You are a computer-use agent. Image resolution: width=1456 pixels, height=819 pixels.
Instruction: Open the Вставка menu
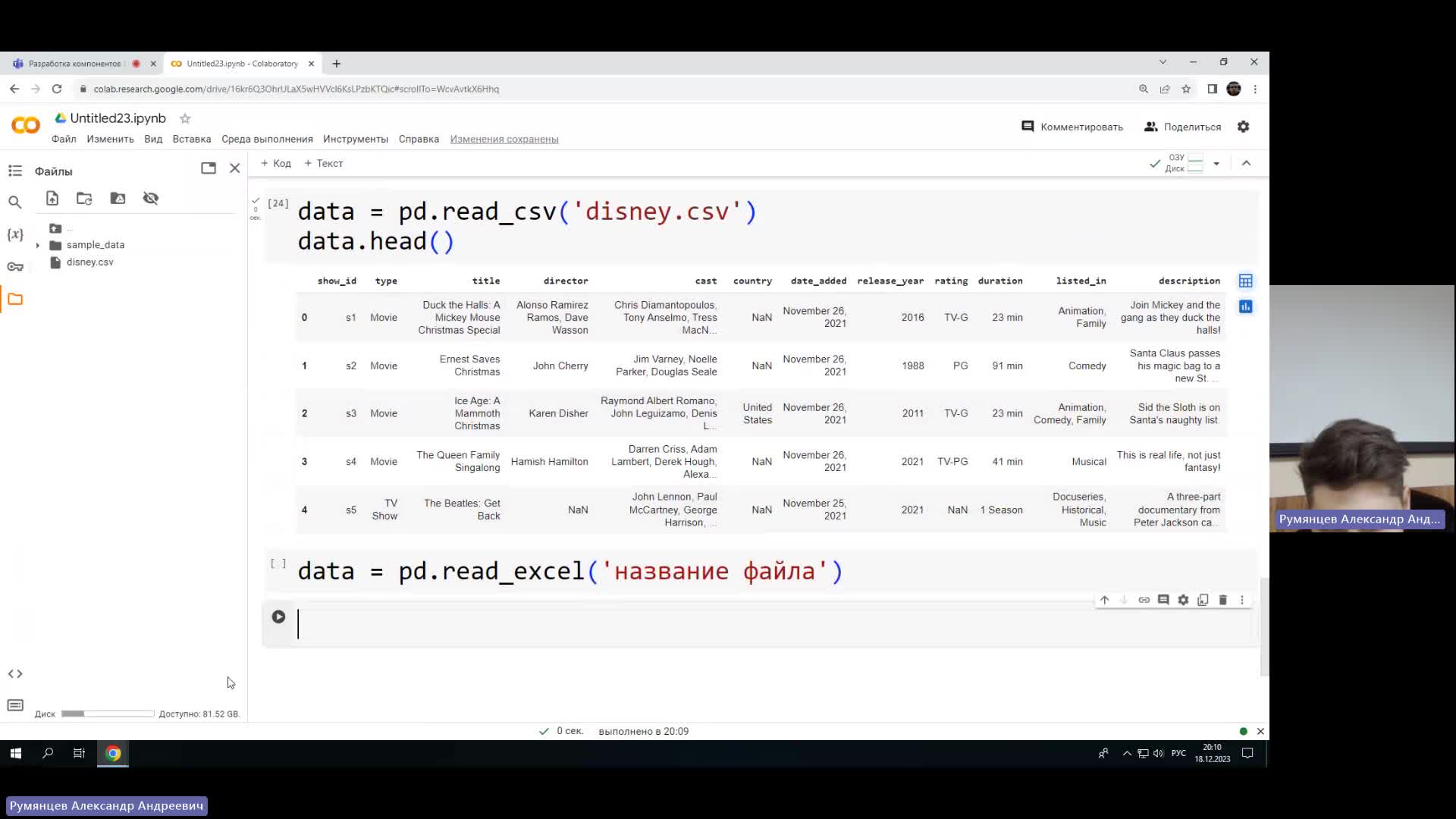[192, 140]
